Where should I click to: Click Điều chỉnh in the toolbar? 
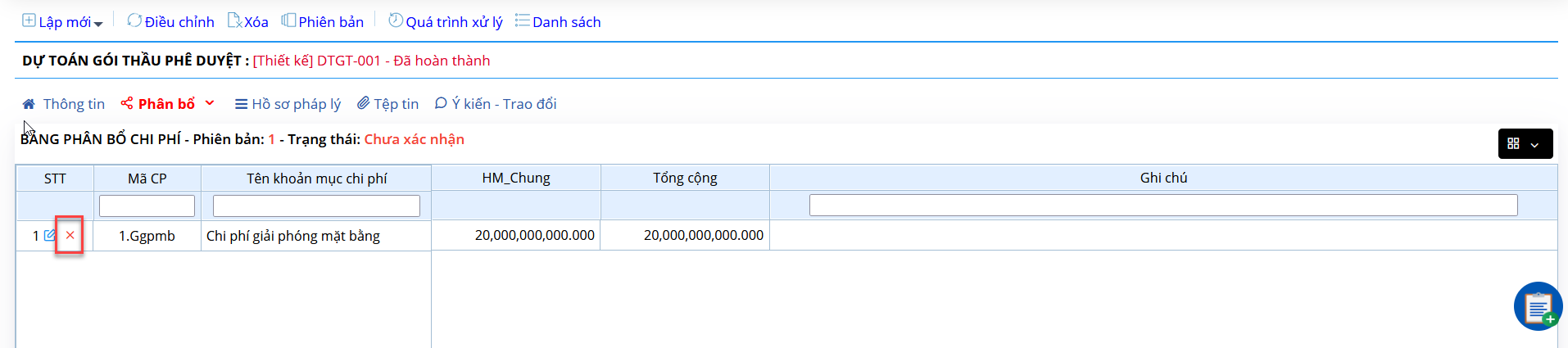click(170, 21)
